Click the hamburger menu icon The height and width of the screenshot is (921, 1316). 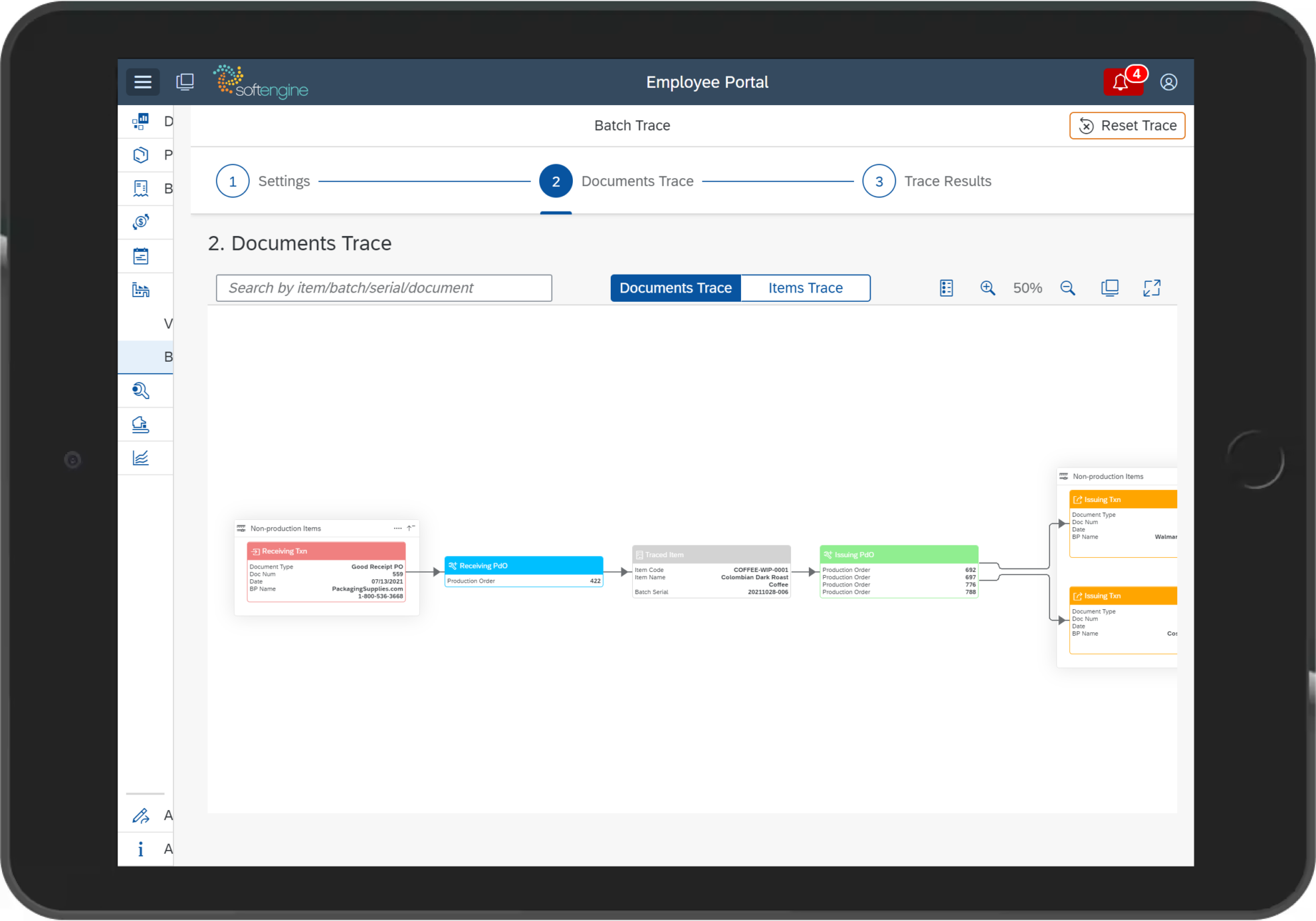(x=142, y=81)
